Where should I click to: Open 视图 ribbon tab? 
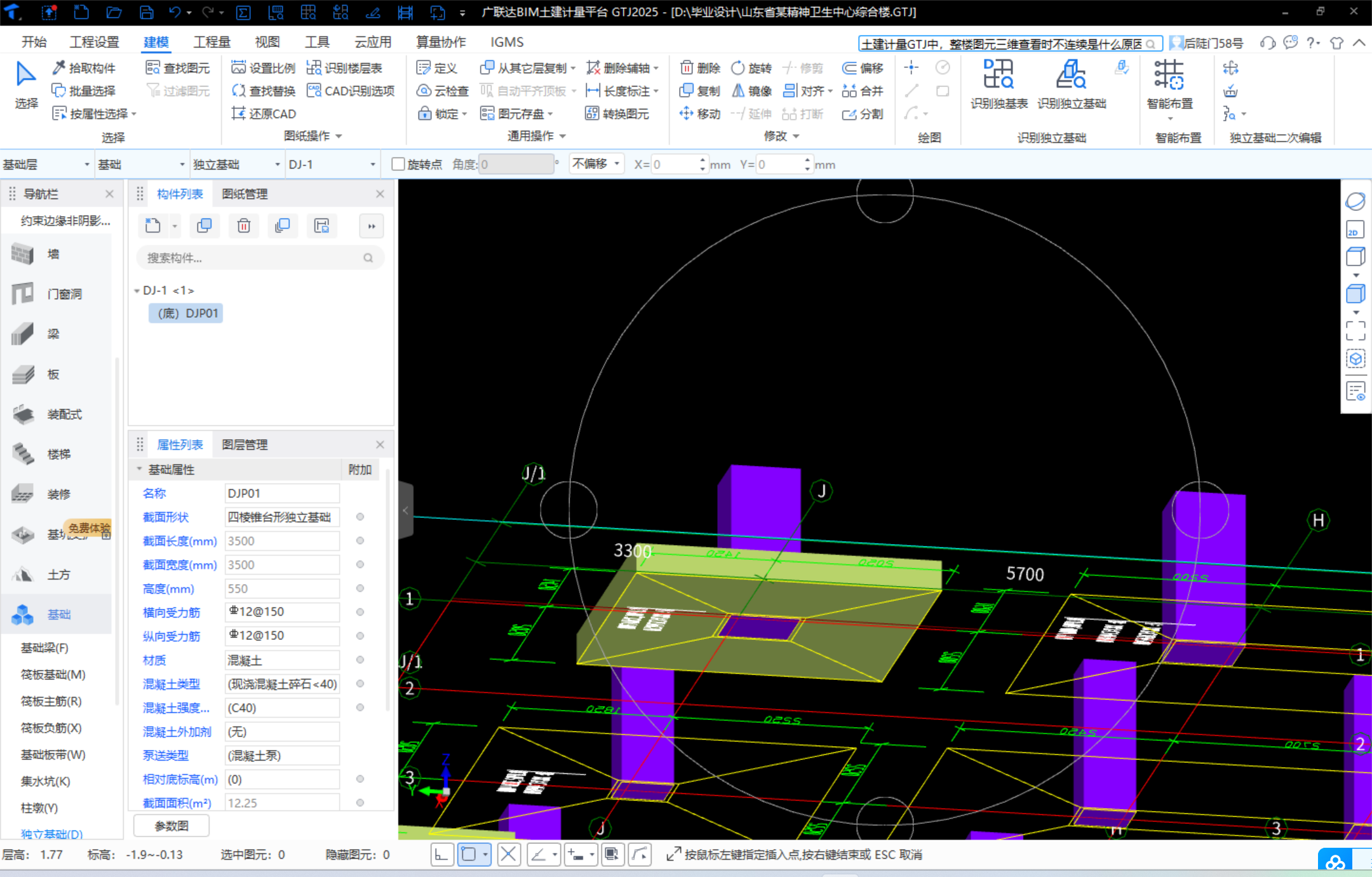(x=267, y=42)
